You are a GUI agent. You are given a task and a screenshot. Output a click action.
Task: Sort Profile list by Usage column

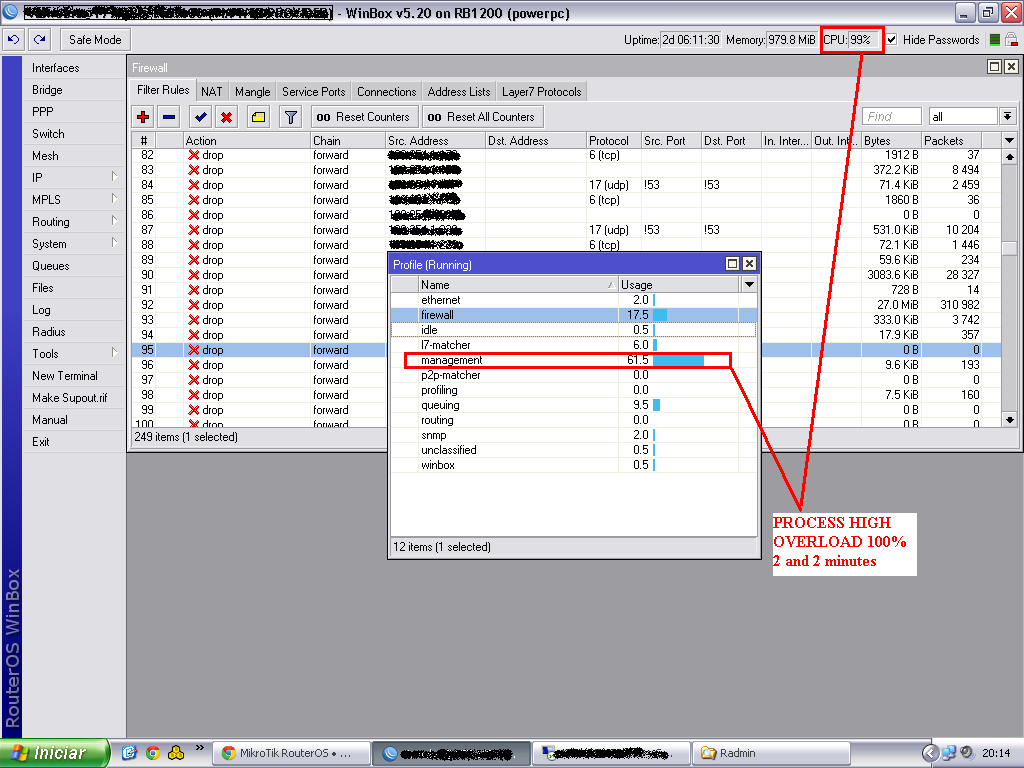point(679,285)
